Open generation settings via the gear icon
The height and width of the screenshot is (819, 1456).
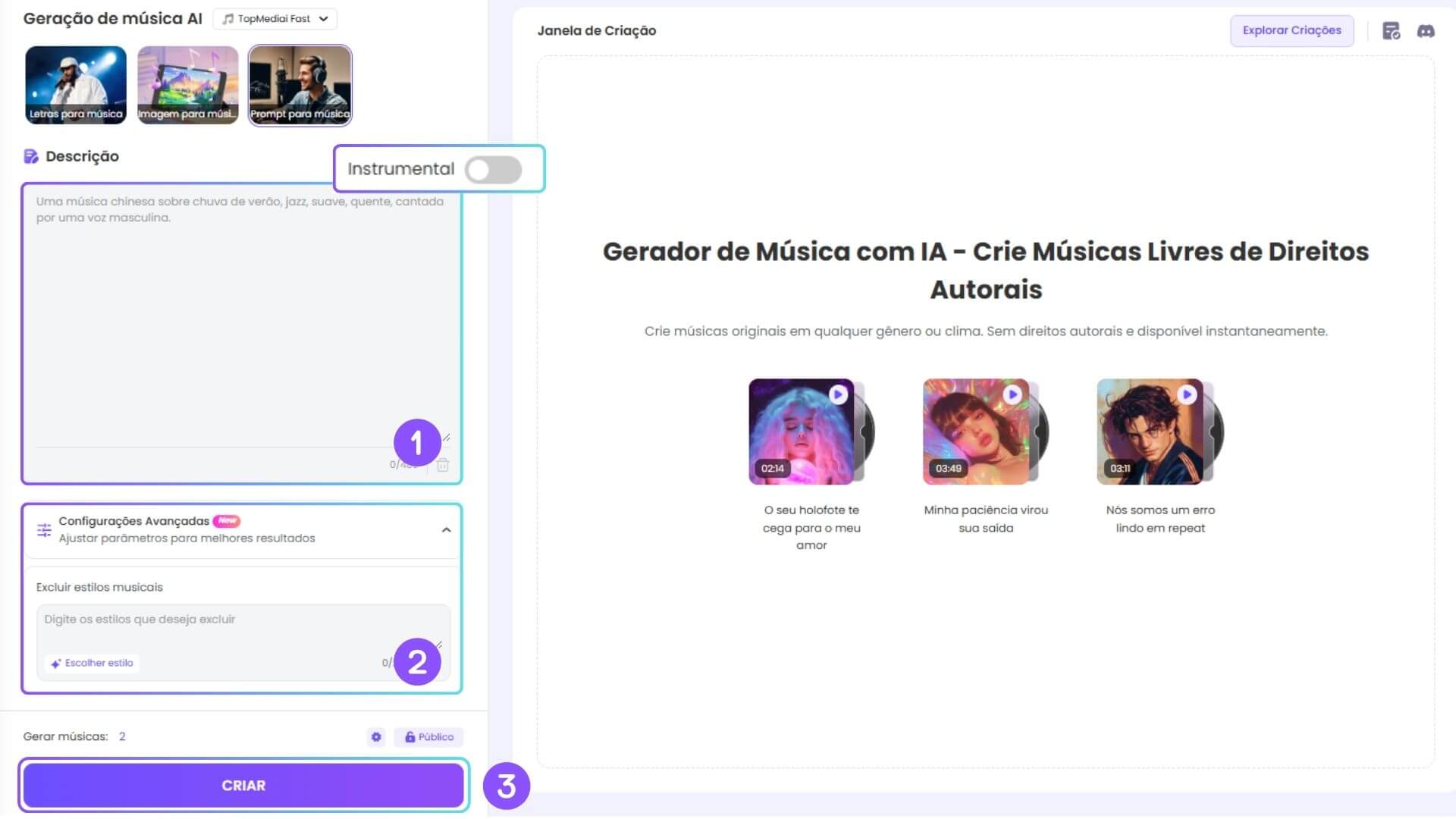pos(376,736)
